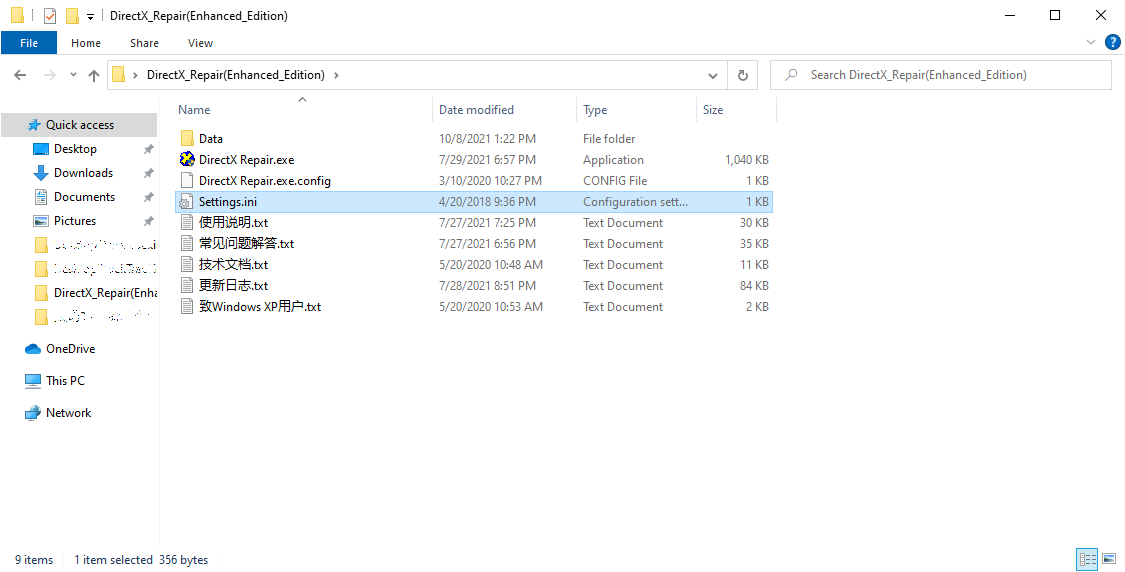1125x572 pixels.
Task: Go up one folder level
Action: [x=94, y=75]
